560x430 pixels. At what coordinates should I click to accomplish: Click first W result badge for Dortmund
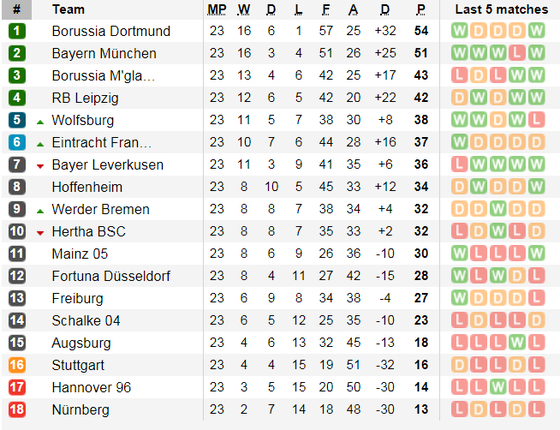459,31
